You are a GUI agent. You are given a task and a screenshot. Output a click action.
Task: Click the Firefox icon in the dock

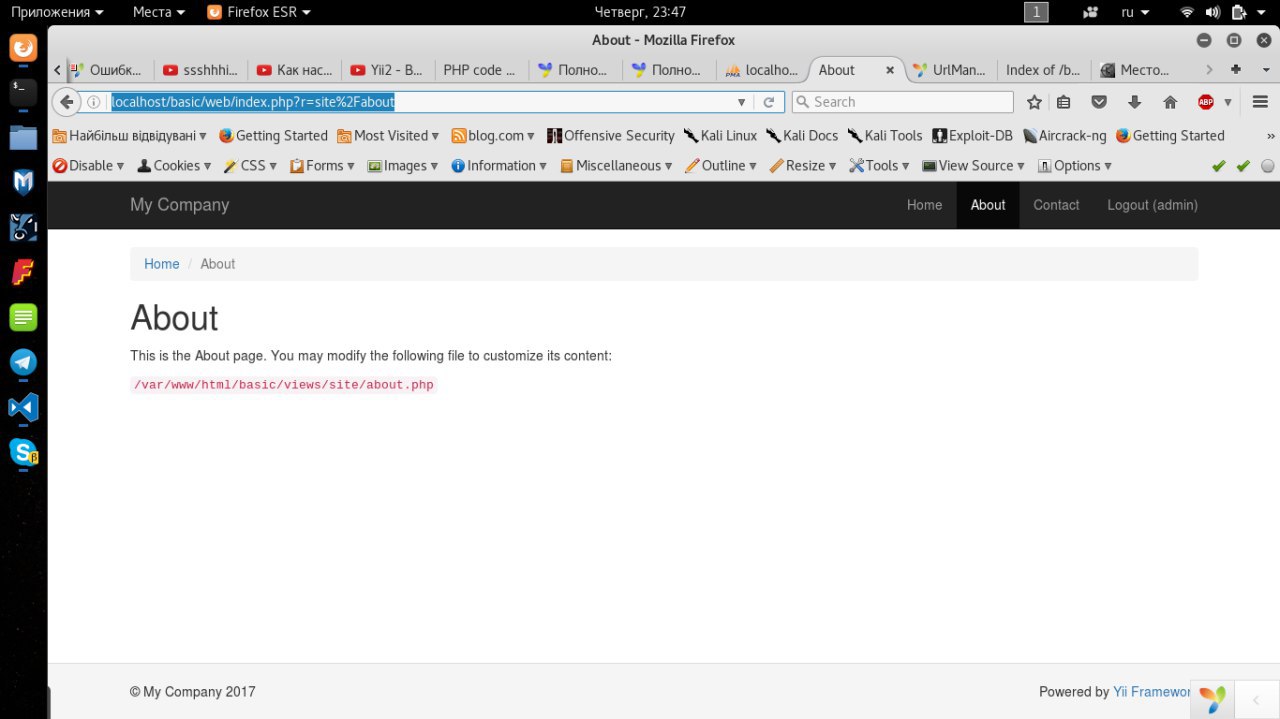pyautogui.click(x=23, y=47)
